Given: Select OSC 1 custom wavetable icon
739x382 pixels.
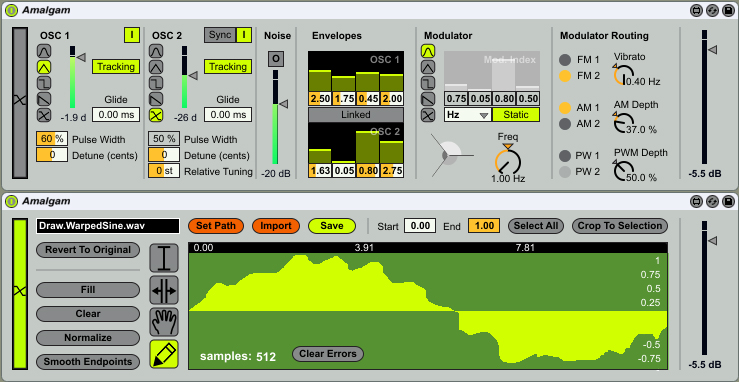Looking at the screenshot, I should [44, 115].
